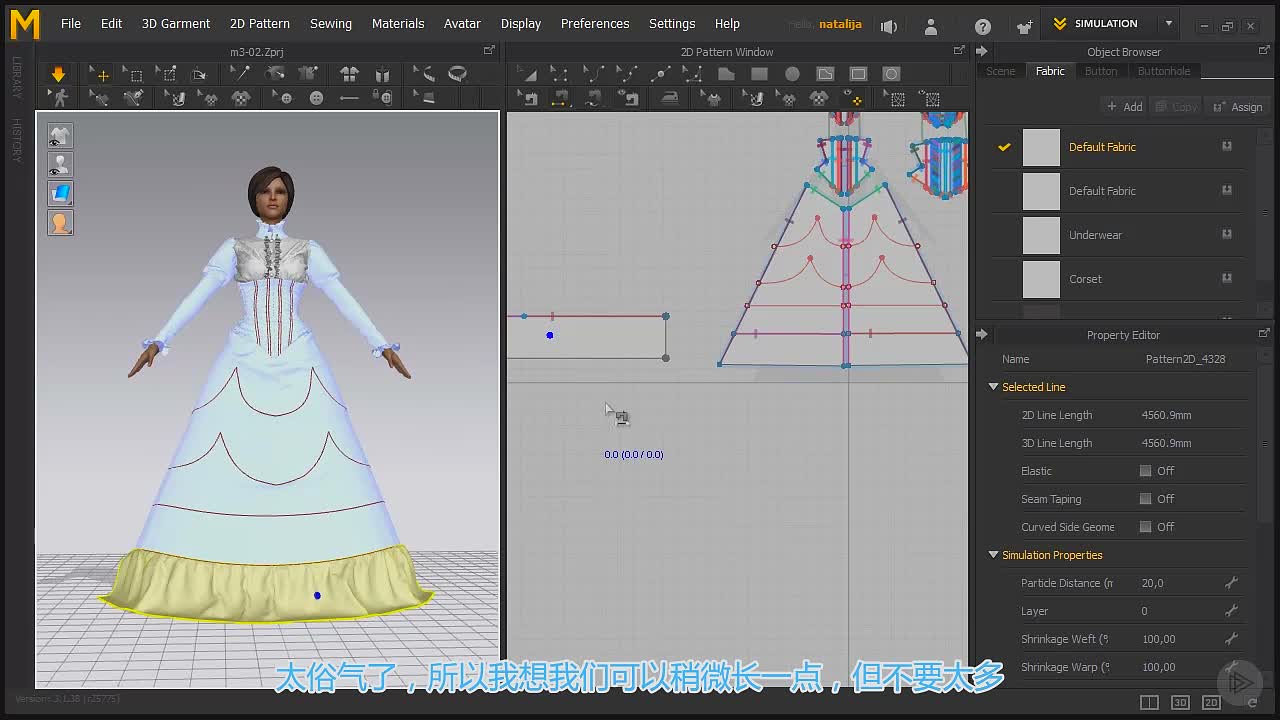Enable the Elastic checkbox
Image resolution: width=1280 pixels, height=720 pixels.
(1145, 471)
